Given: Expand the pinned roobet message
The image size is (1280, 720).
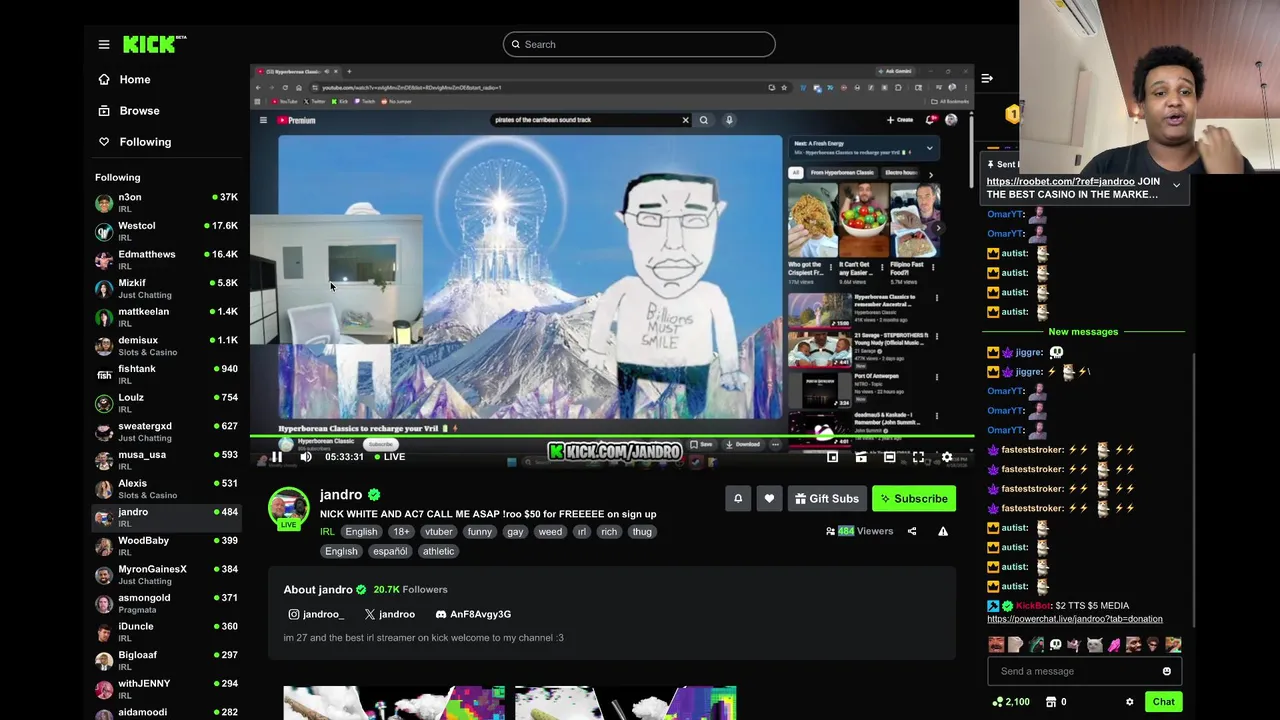Looking at the screenshot, I should coord(1176,186).
